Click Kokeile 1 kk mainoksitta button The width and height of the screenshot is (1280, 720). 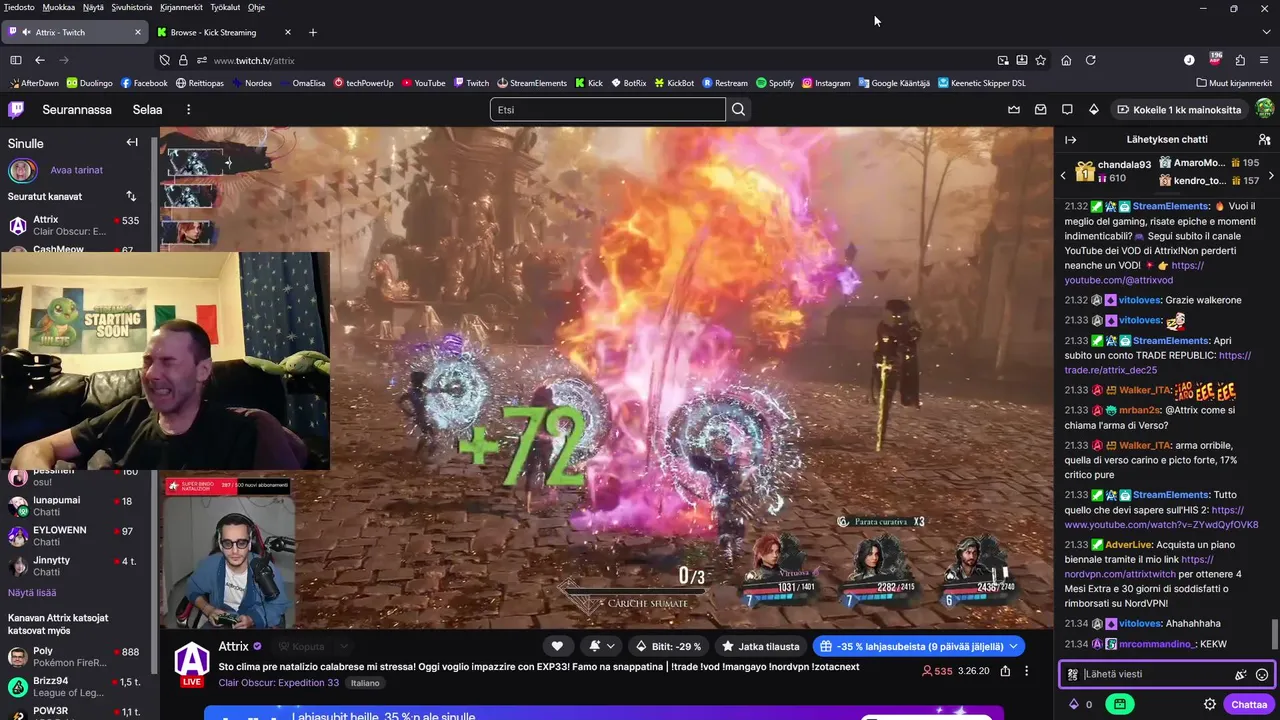click(x=1179, y=109)
